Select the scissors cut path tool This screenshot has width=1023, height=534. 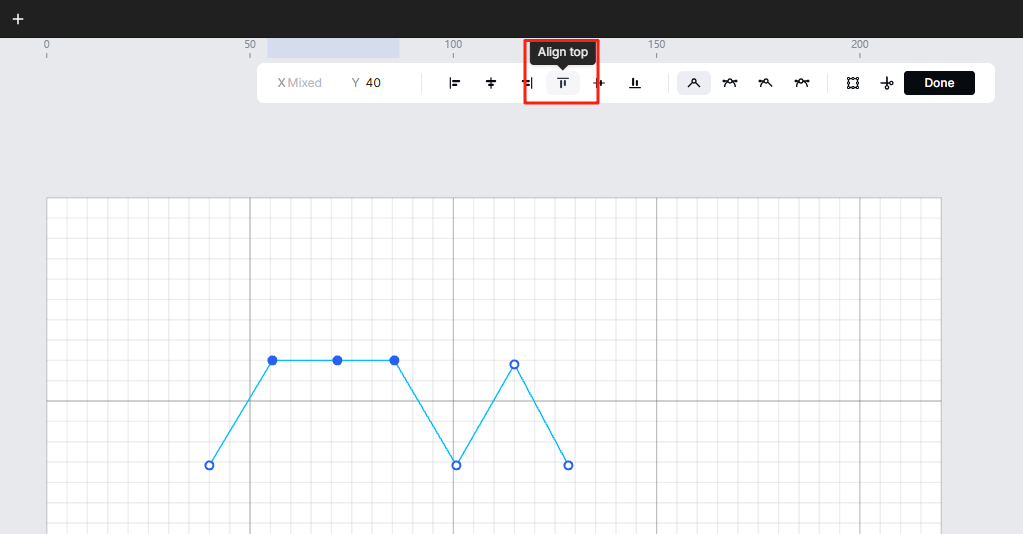(886, 83)
